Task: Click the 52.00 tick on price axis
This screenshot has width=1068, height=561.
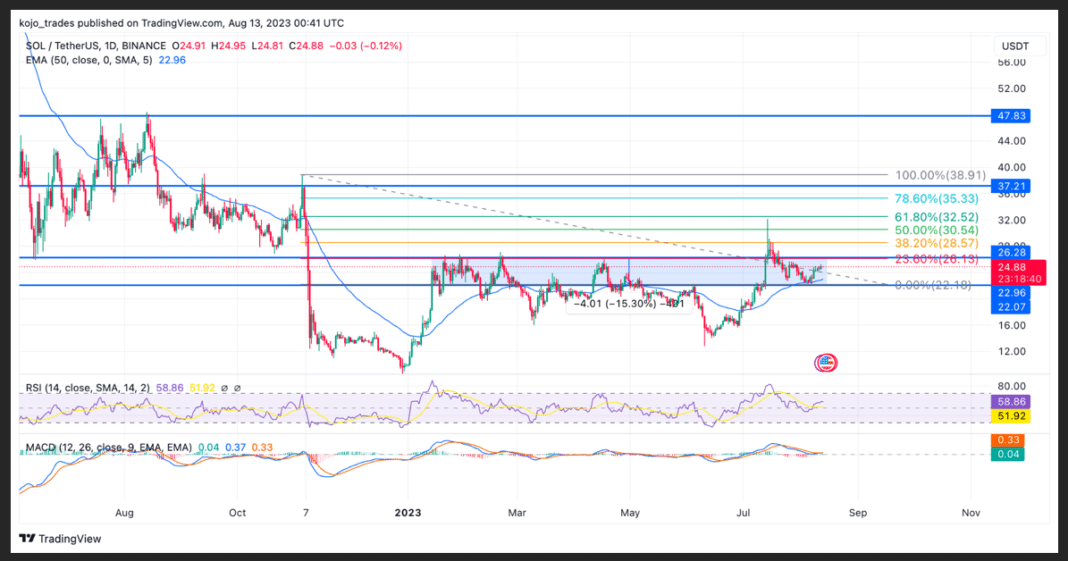Action: pyautogui.click(x=1011, y=89)
